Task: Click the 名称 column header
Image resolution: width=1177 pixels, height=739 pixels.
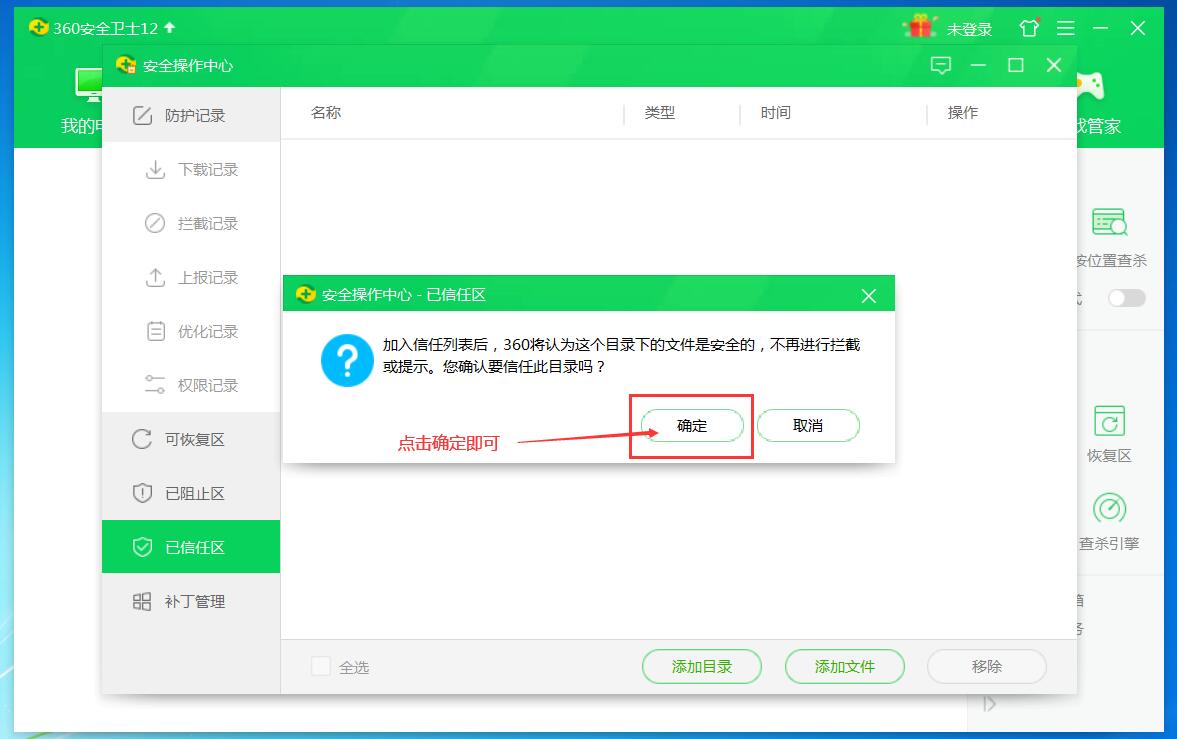Action: click(326, 113)
